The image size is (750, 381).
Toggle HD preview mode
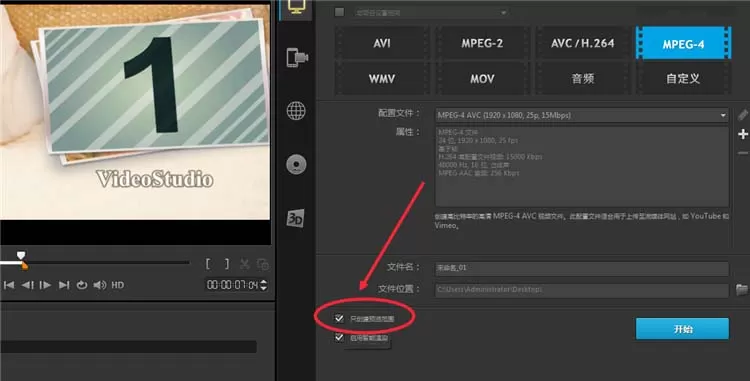[x=118, y=285]
